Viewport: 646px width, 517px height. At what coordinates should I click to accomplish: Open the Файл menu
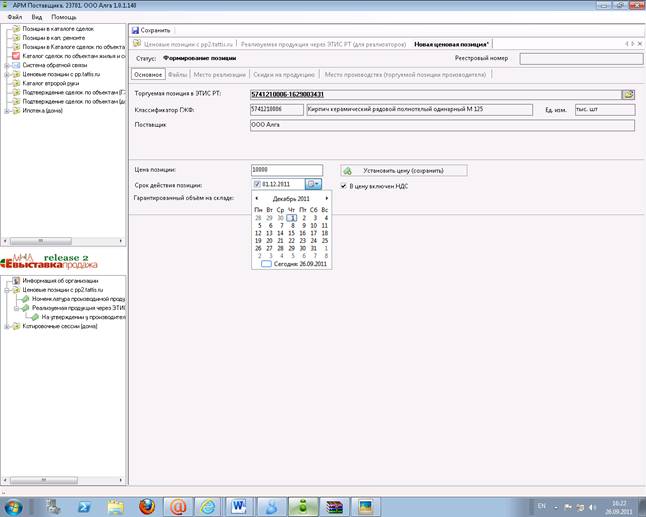pos(14,17)
